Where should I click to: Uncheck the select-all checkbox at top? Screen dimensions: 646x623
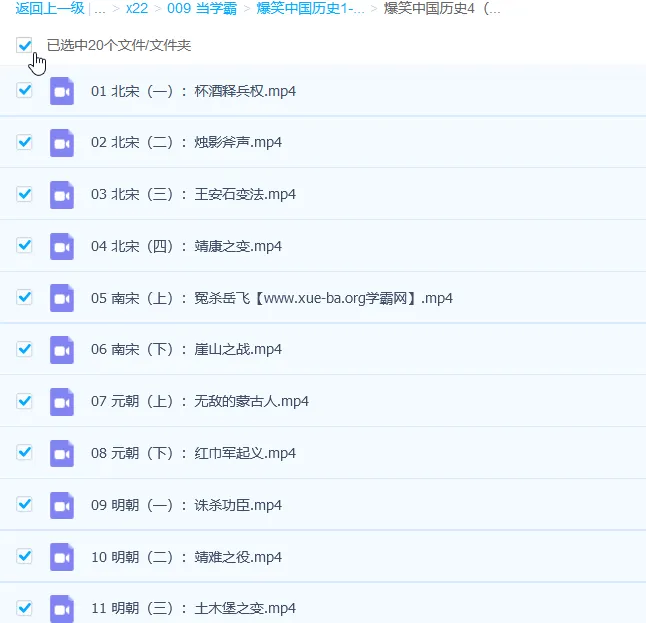click(x=24, y=45)
